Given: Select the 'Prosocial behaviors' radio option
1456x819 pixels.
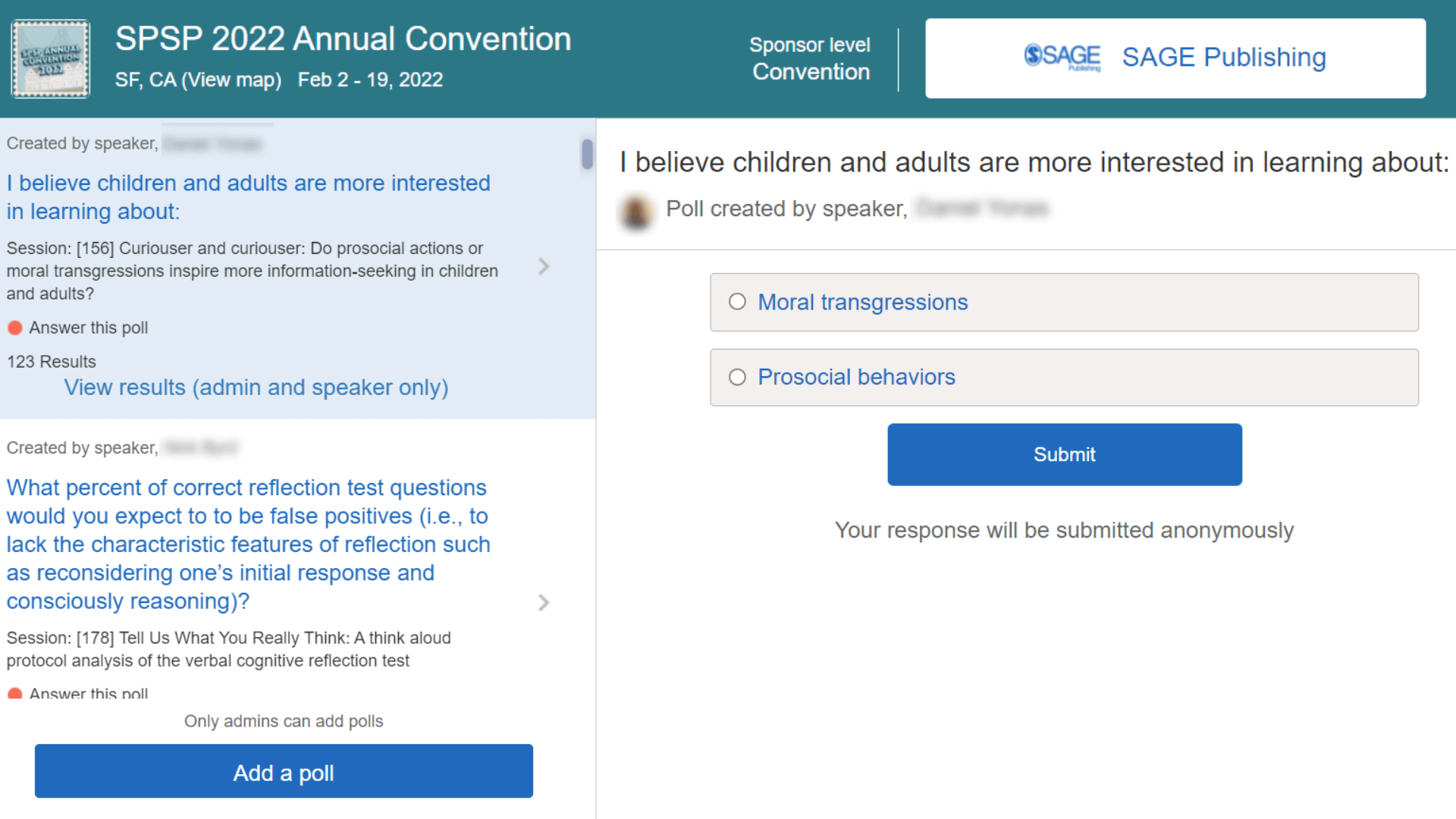Looking at the screenshot, I should (x=737, y=377).
